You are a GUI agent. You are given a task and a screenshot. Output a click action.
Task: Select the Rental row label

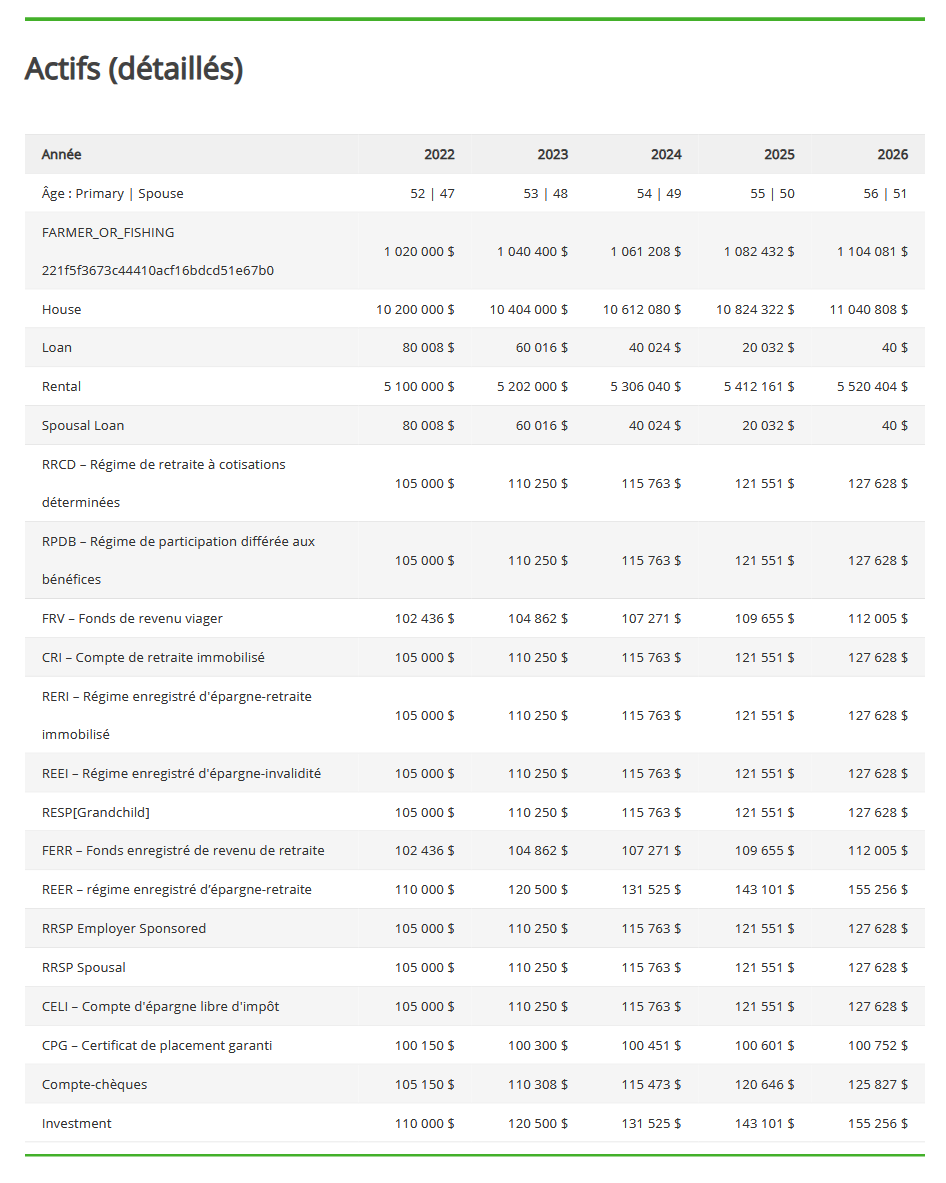pos(61,386)
